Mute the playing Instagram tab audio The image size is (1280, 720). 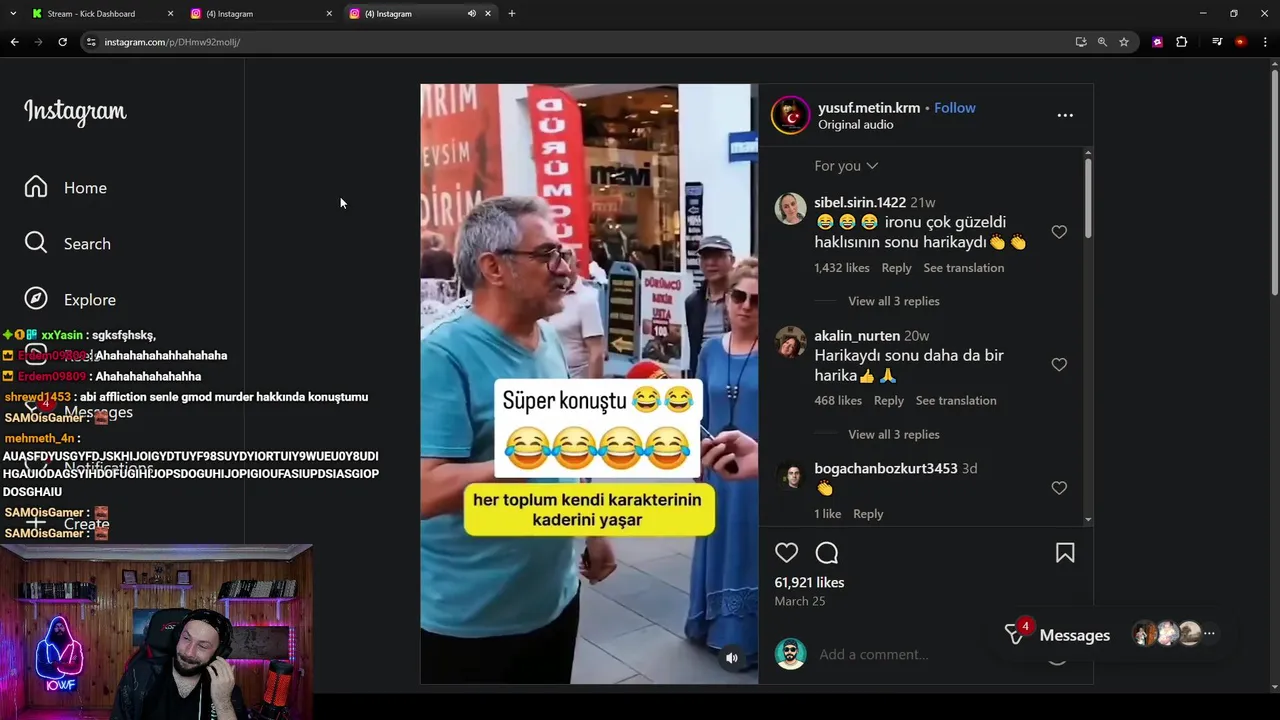click(x=471, y=14)
